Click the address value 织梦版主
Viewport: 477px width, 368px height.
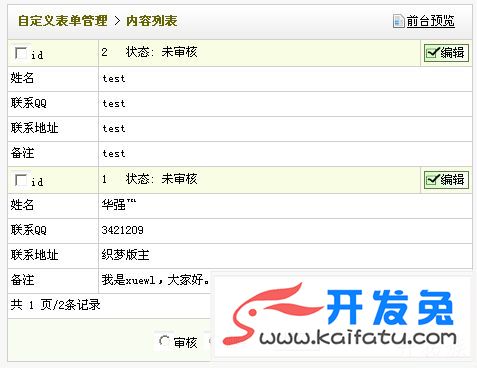click(x=125, y=255)
